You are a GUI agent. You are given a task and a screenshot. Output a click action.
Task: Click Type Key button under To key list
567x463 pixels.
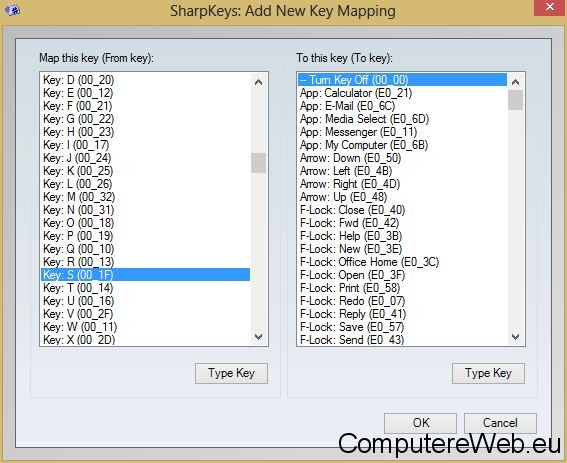tap(488, 373)
